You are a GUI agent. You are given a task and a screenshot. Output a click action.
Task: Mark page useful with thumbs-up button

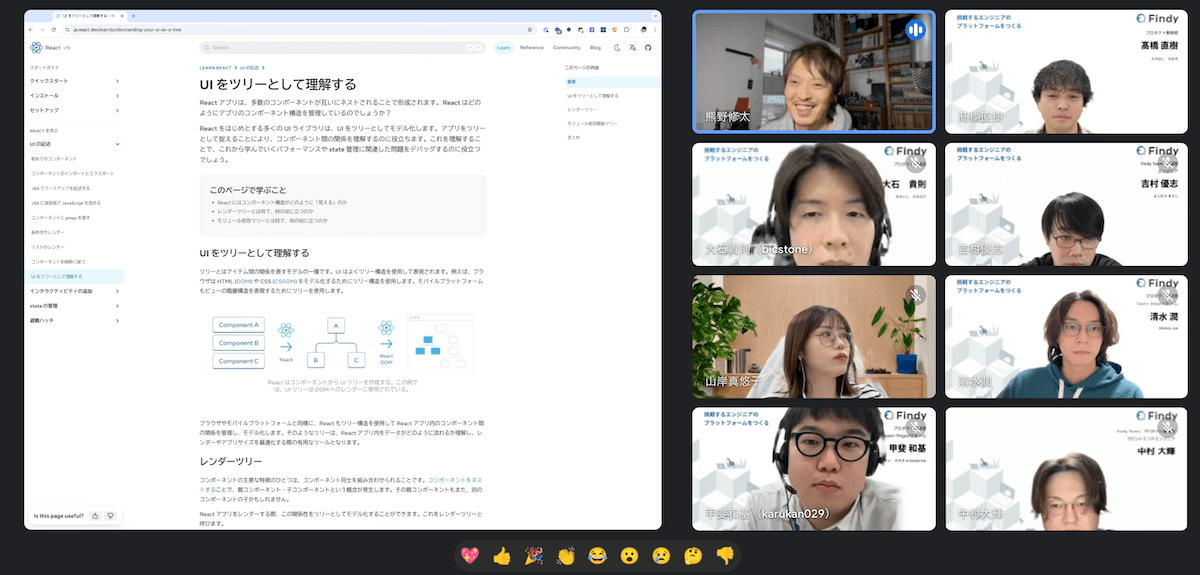point(94,516)
